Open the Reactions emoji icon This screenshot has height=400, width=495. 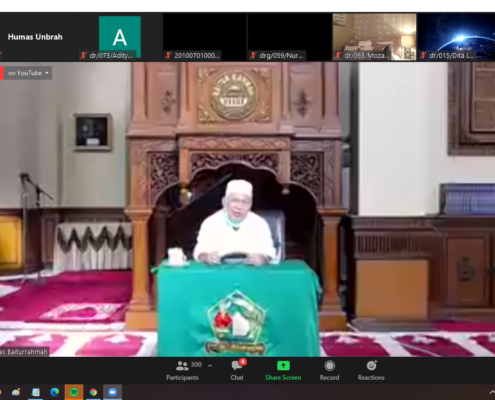coord(371,366)
